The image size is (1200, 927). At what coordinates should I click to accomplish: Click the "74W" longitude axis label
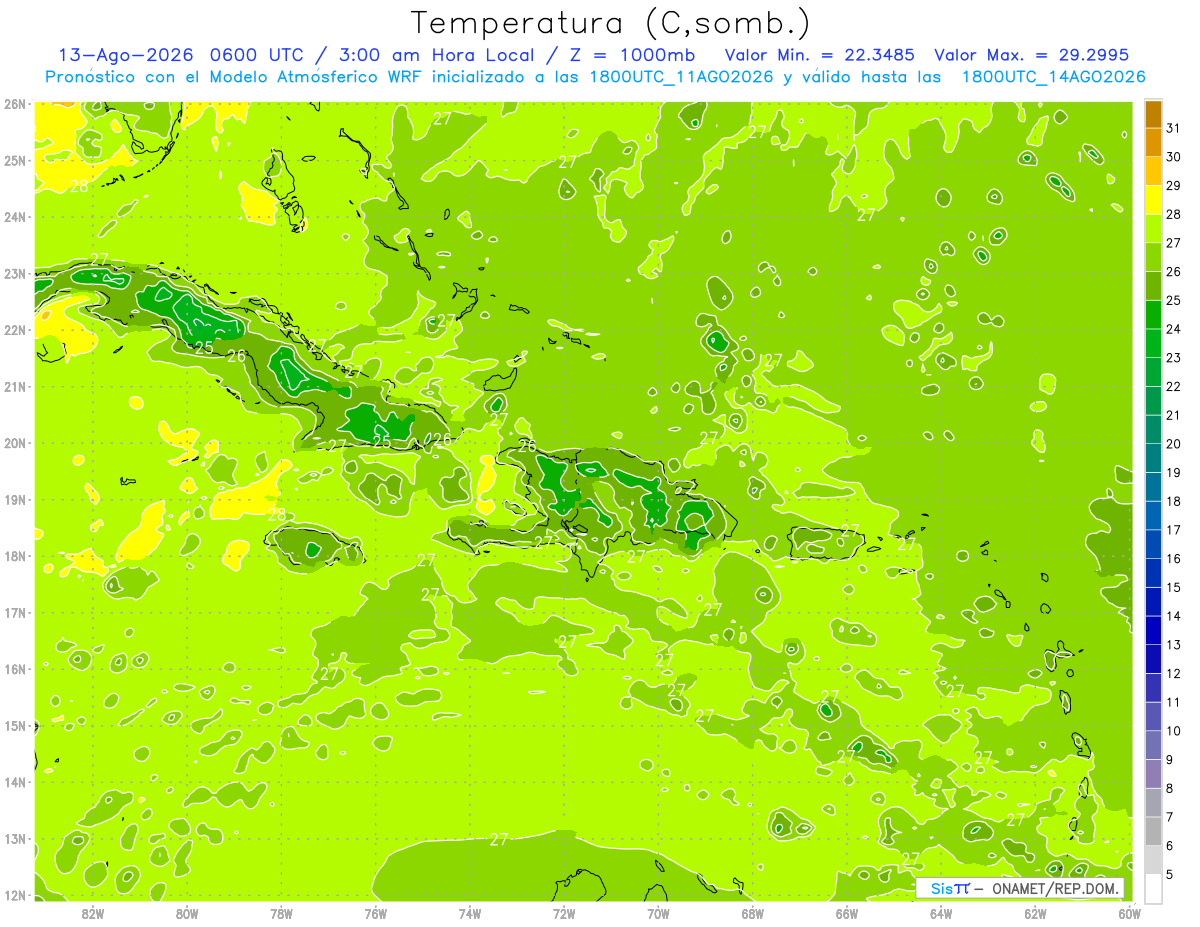[470, 913]
